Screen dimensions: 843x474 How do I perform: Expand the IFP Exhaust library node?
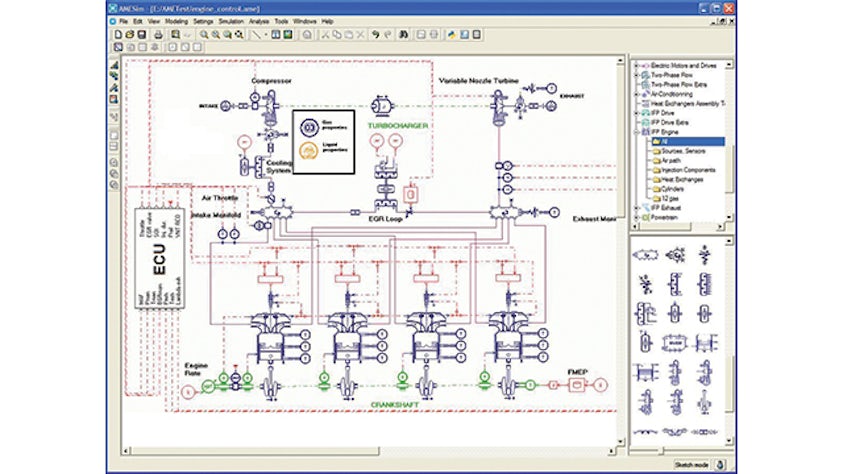[637, 207]
